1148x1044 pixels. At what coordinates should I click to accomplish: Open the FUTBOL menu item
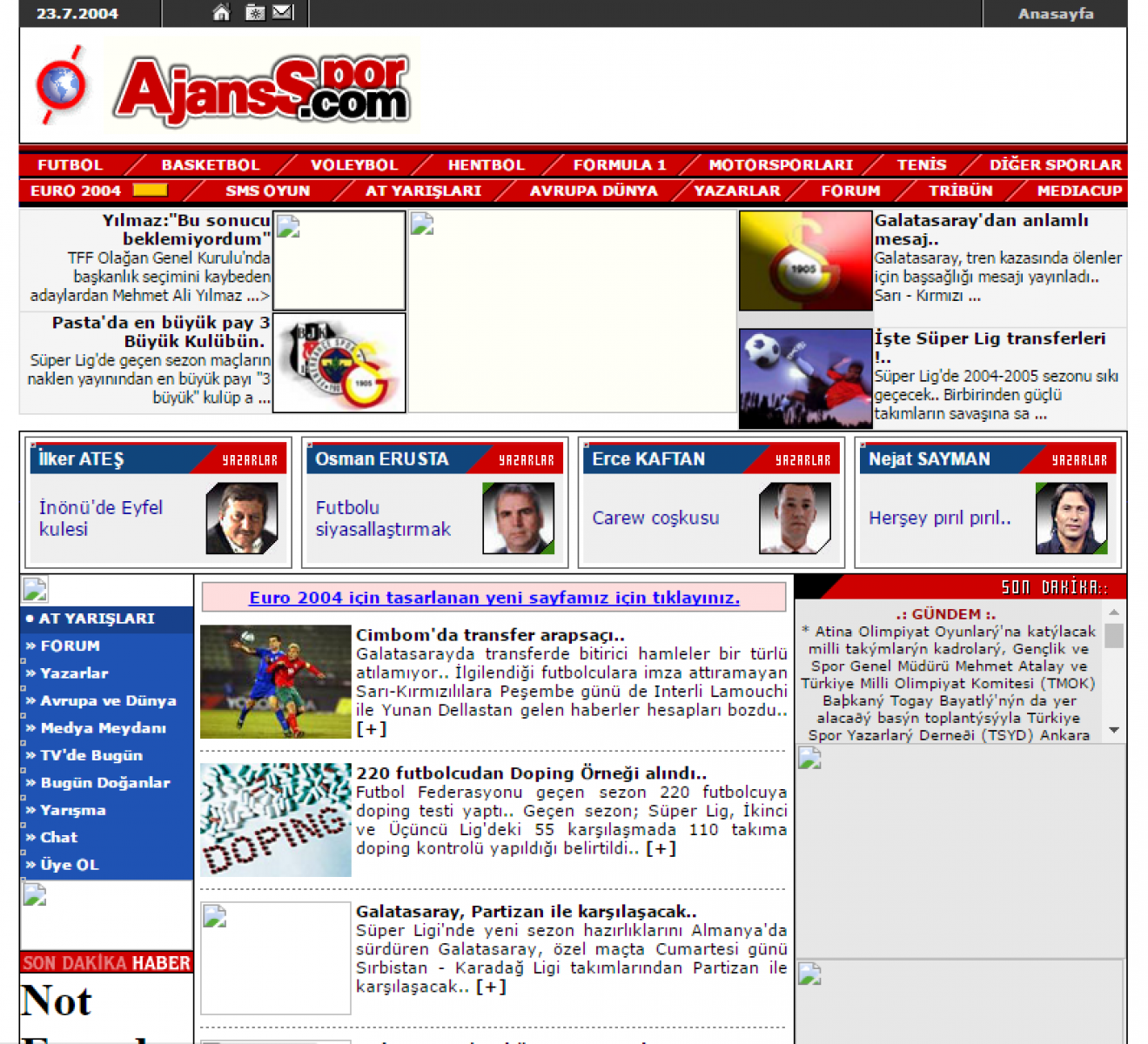point(70,164)
